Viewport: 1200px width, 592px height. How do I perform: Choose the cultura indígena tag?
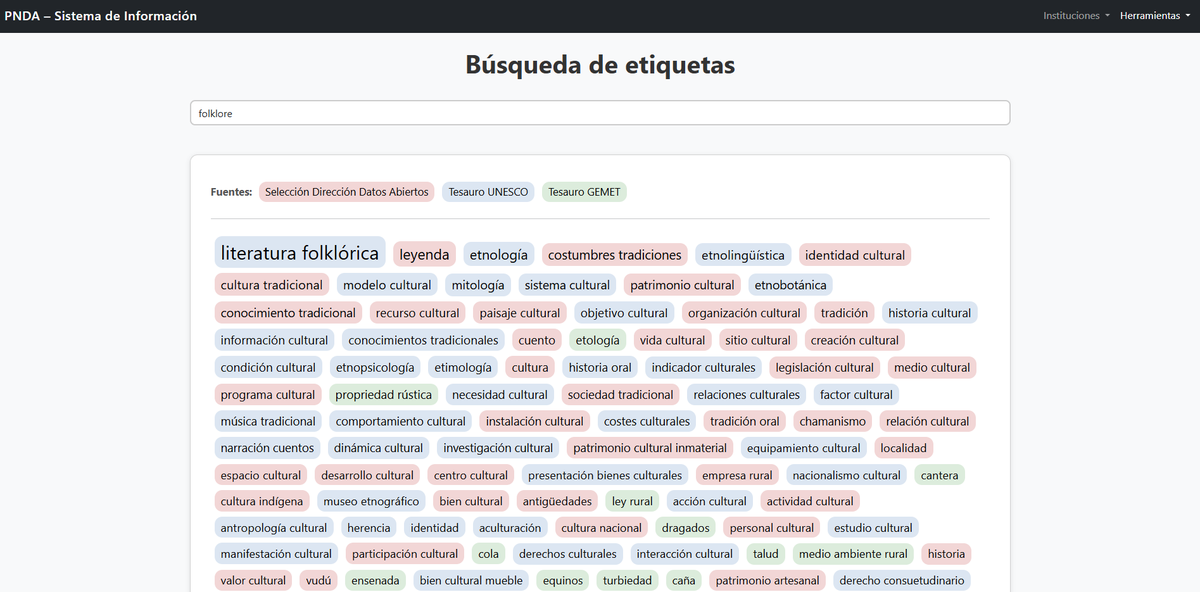[262, 501]
